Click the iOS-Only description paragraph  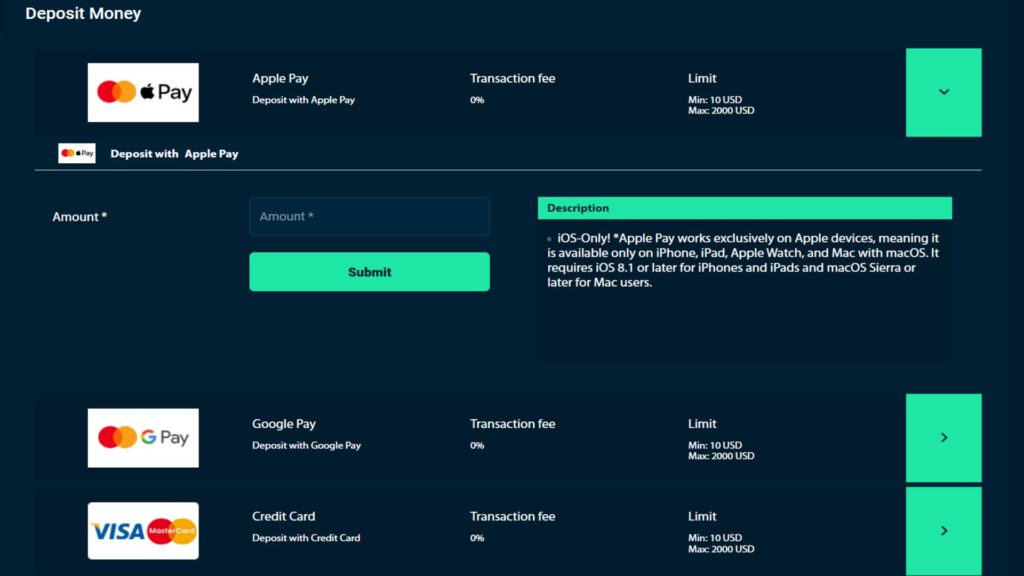(743, 260)
